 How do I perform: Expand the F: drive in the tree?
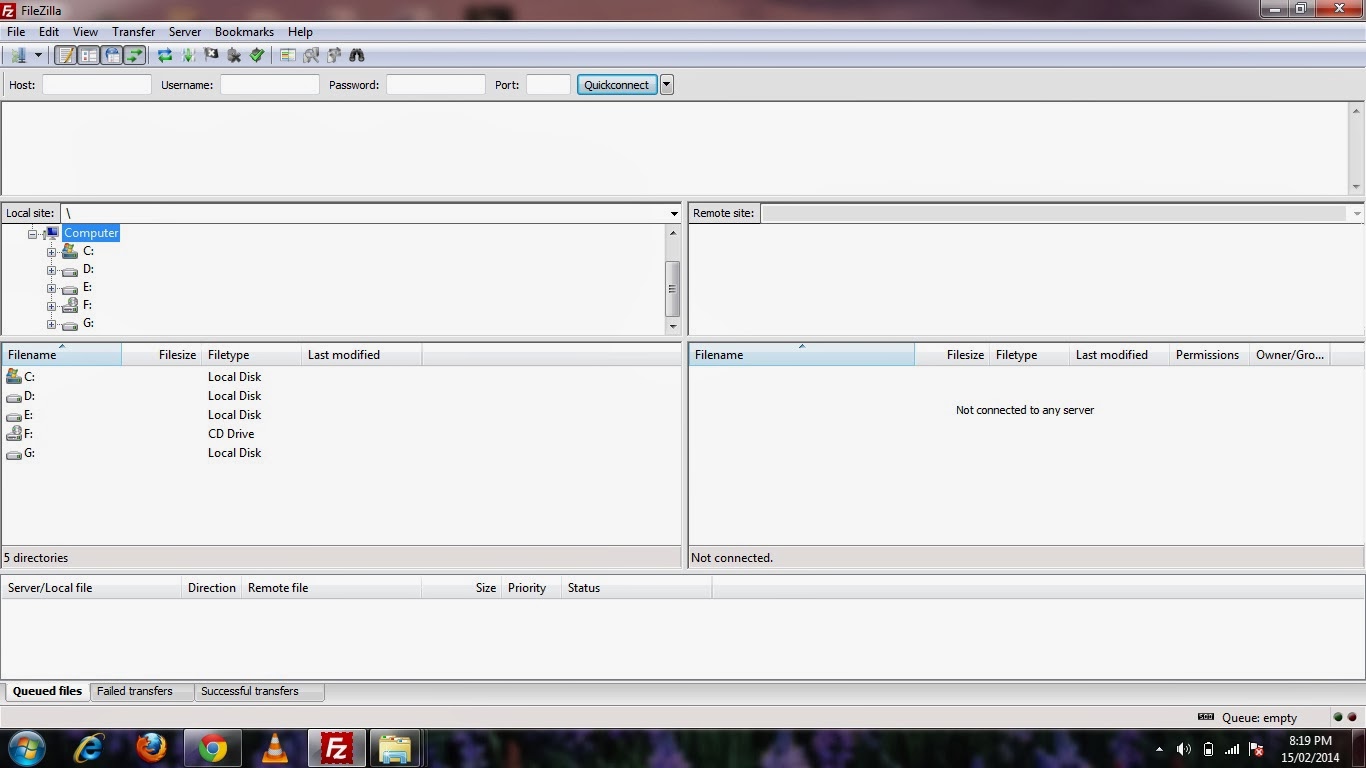tap(51, 306)
